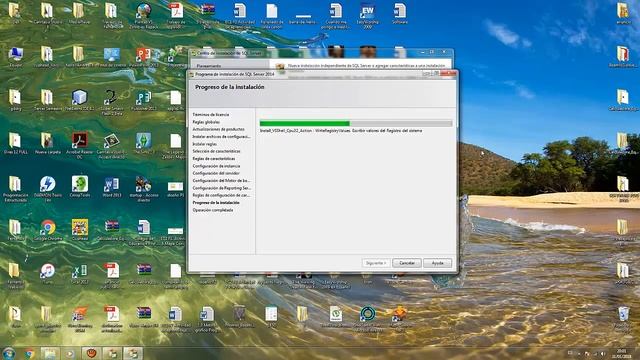Open the PowerPoint 2013 desktop shortcut
The width and height of the screenshot is (640, 360).
[x=143, y=58]
